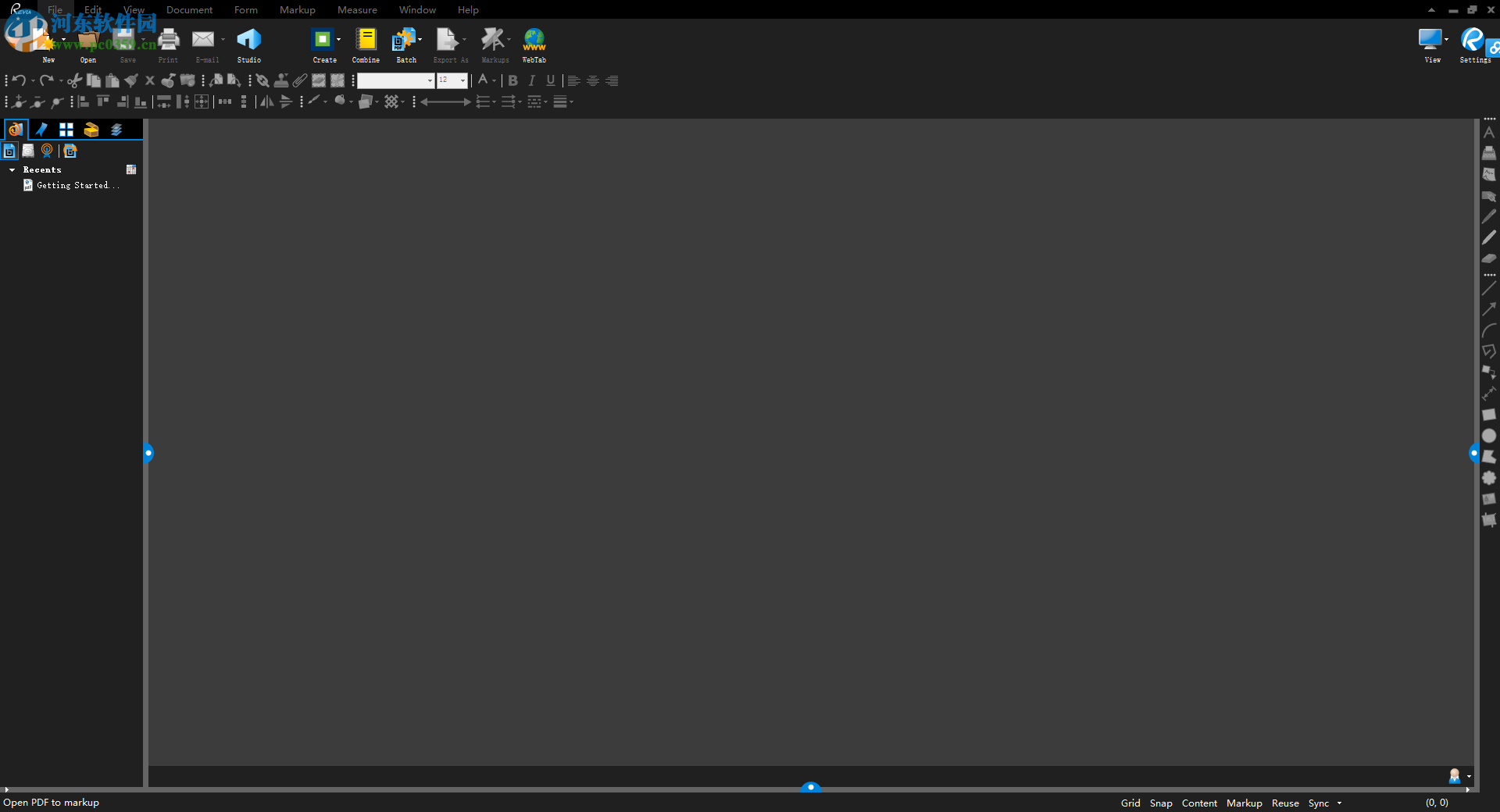The height and width of the screenshot is (812, 1500).
Task: Toggle bold text formatting
Action: tap(512, 80)
